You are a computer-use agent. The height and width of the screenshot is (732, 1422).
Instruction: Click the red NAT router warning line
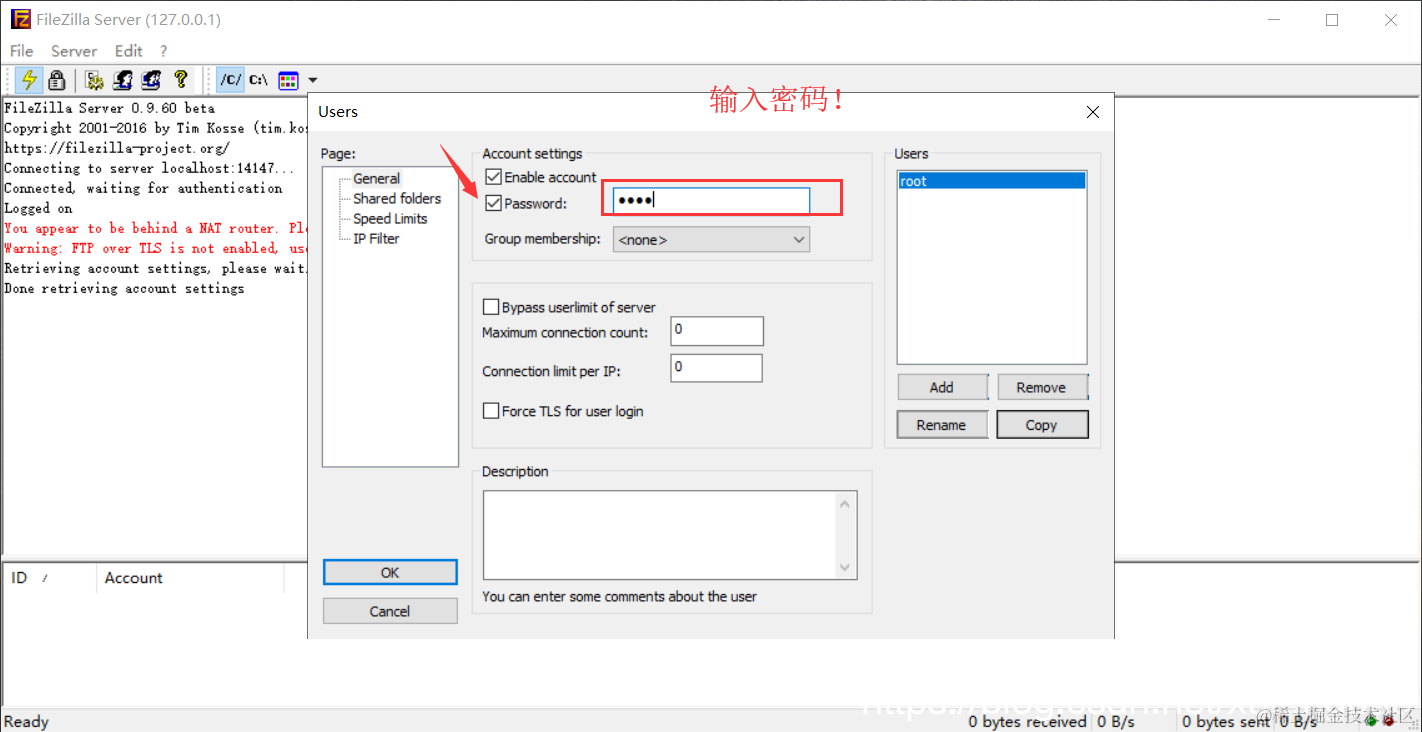click(x=156, y=228)
